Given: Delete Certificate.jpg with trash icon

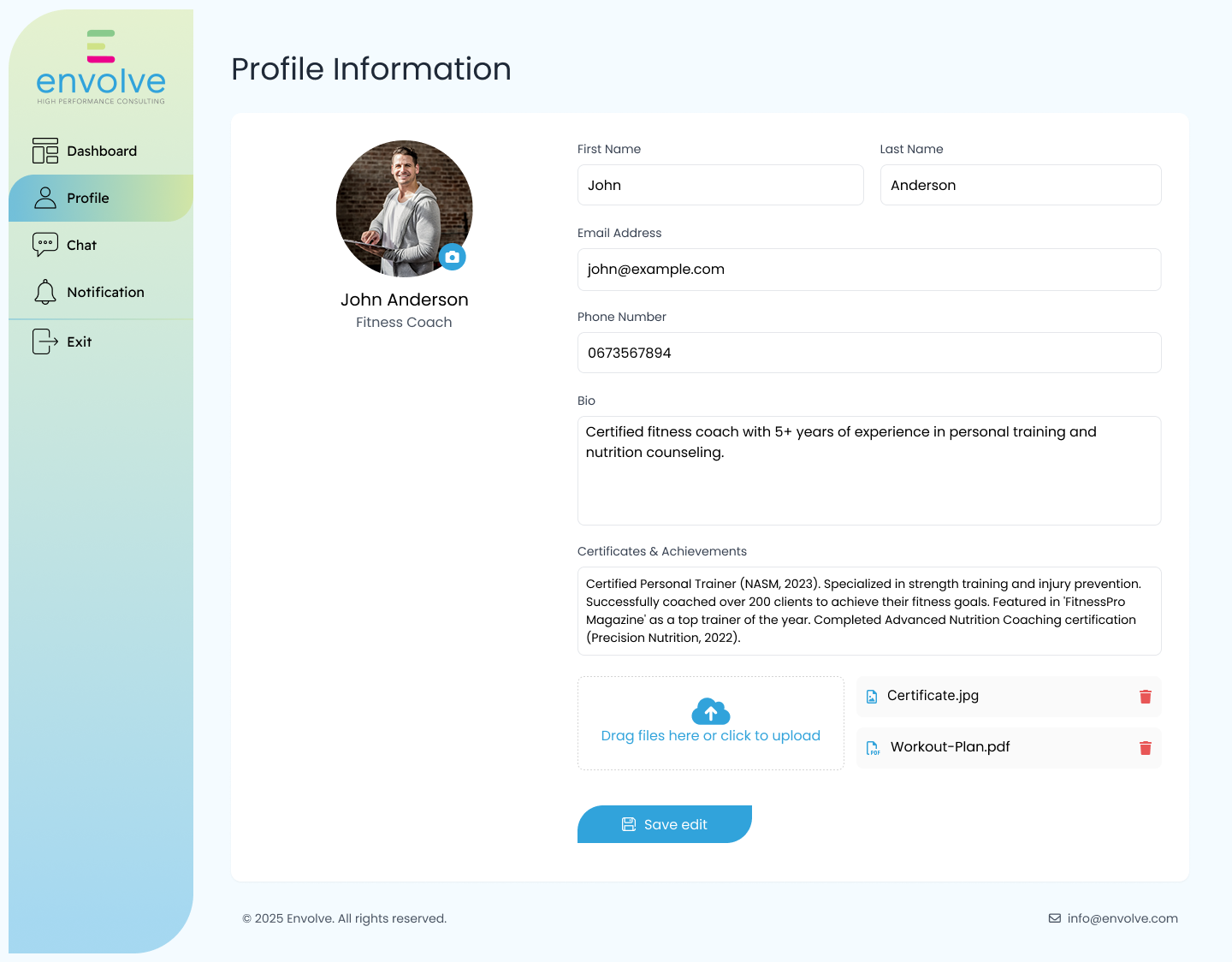Looking at the screenshot, I should coord(1146,697).
